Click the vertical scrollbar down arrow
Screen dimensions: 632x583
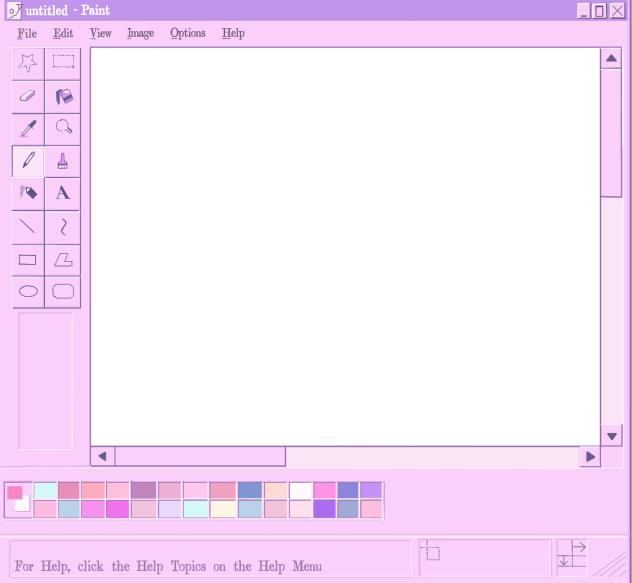click(612, 436)
